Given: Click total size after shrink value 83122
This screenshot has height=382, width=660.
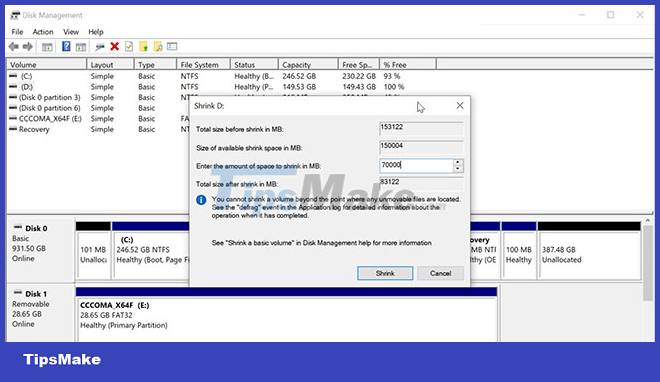Looking at the screenshot, I should tap(421, 182).
